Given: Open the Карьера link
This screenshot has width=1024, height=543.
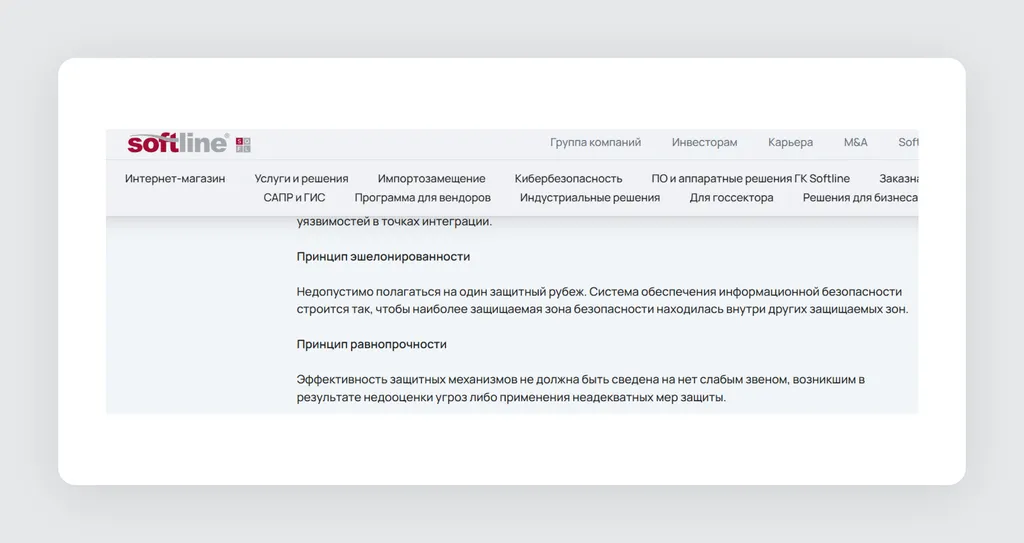Looking at the screenshot, I should 790,142.
